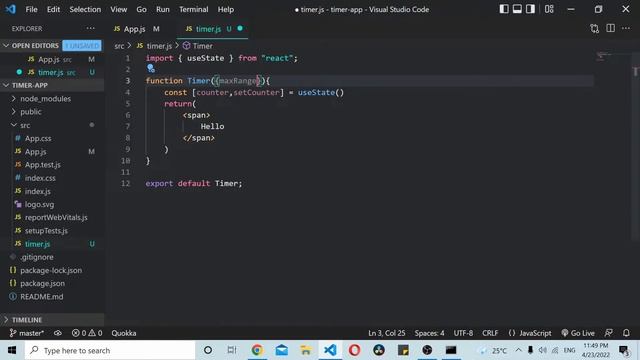Click Quokka in status bar
The width and height of the screenshot is (640, 360).
(124, 333)
